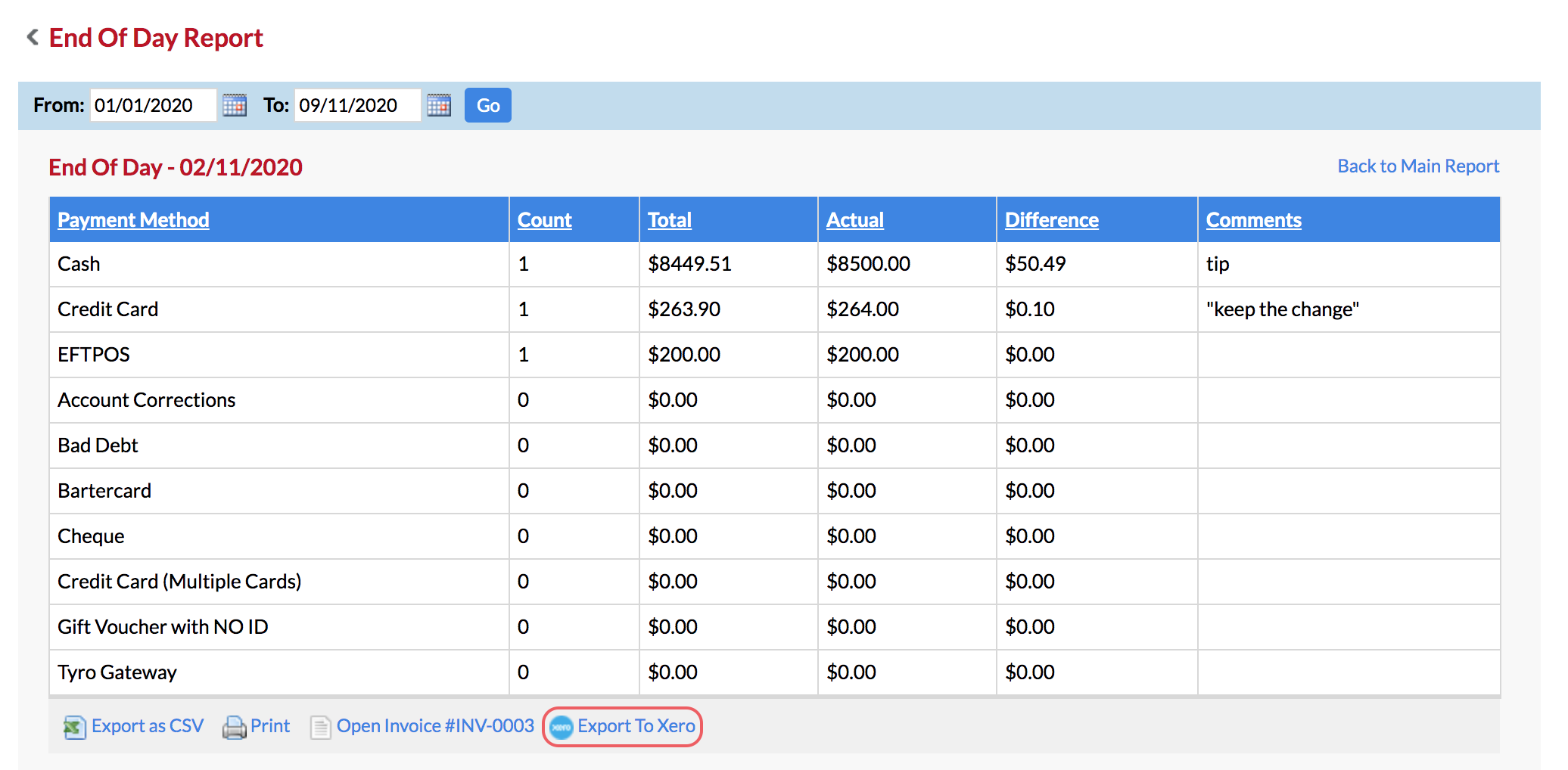Sort by Difference column header

pyautogui.click(x=1052, y=220)
